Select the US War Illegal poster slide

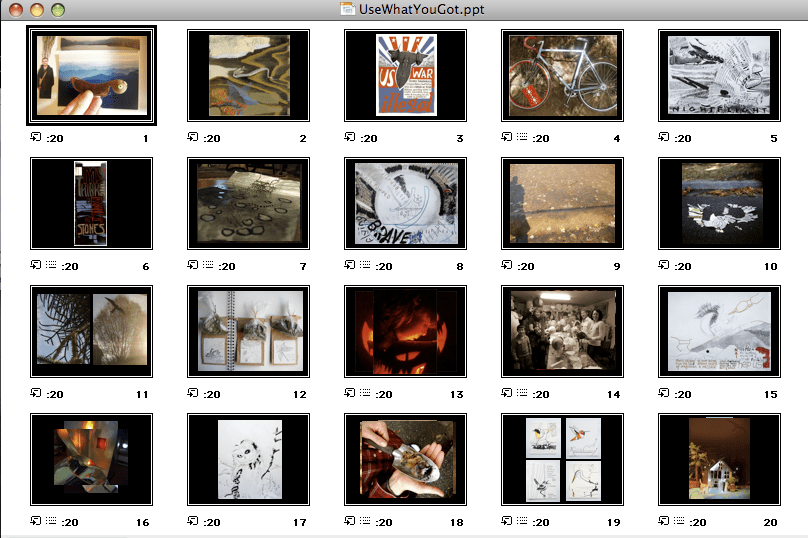tap(406, 75)
